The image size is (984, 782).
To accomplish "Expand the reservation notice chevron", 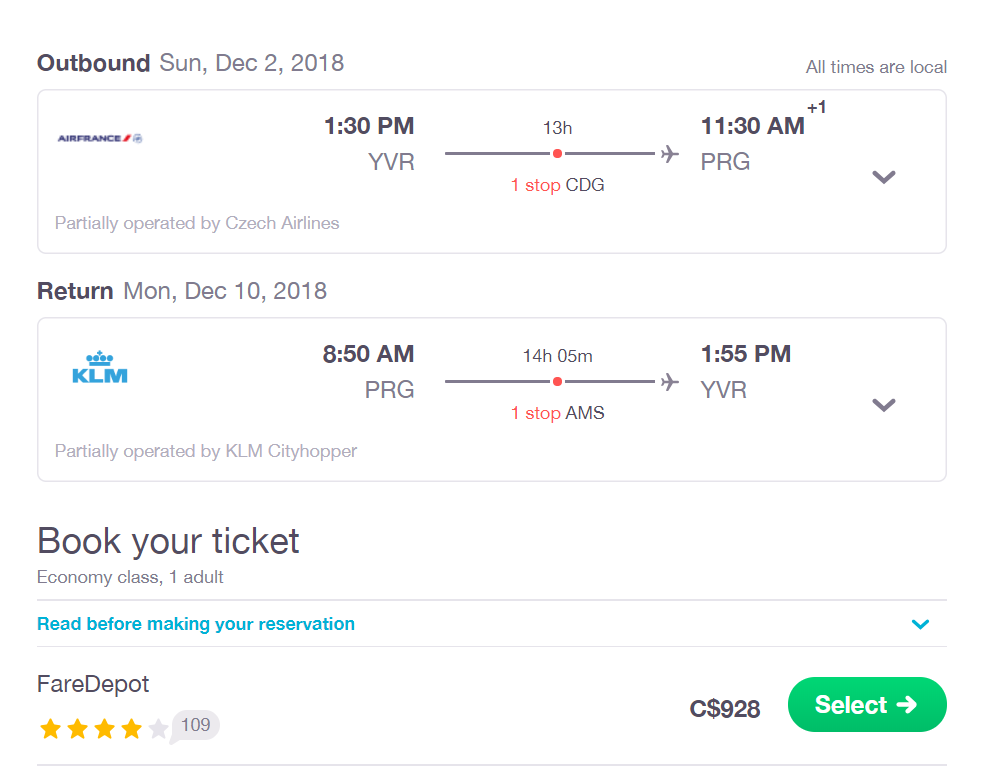I will [920, 624].
